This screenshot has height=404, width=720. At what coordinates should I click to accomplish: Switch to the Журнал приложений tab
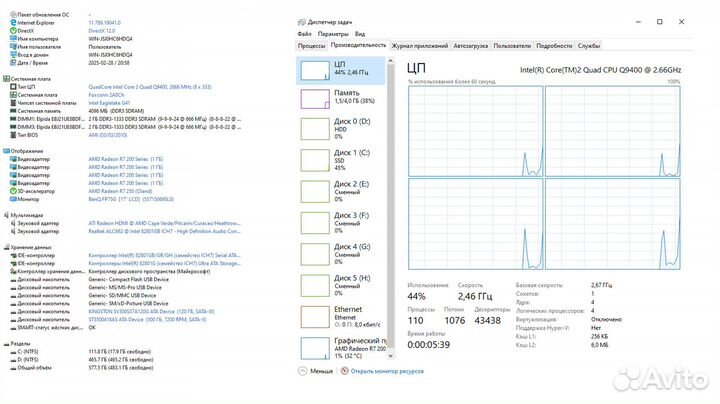420,46
